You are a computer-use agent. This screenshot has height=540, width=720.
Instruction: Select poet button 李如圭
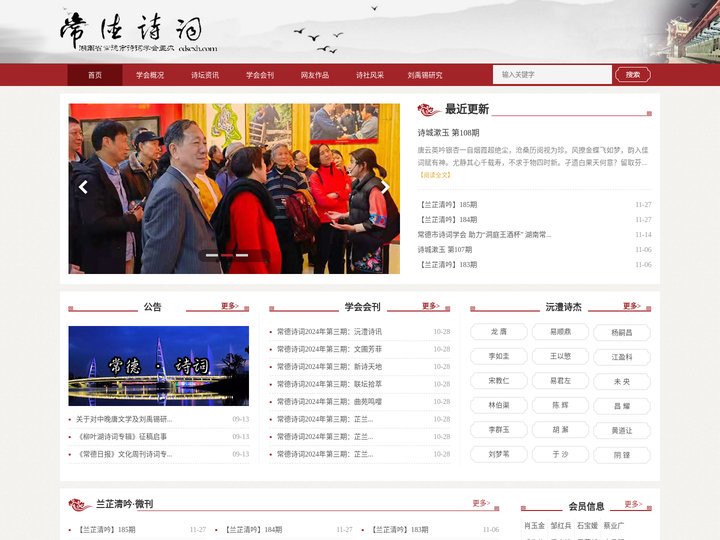(499, 356)
